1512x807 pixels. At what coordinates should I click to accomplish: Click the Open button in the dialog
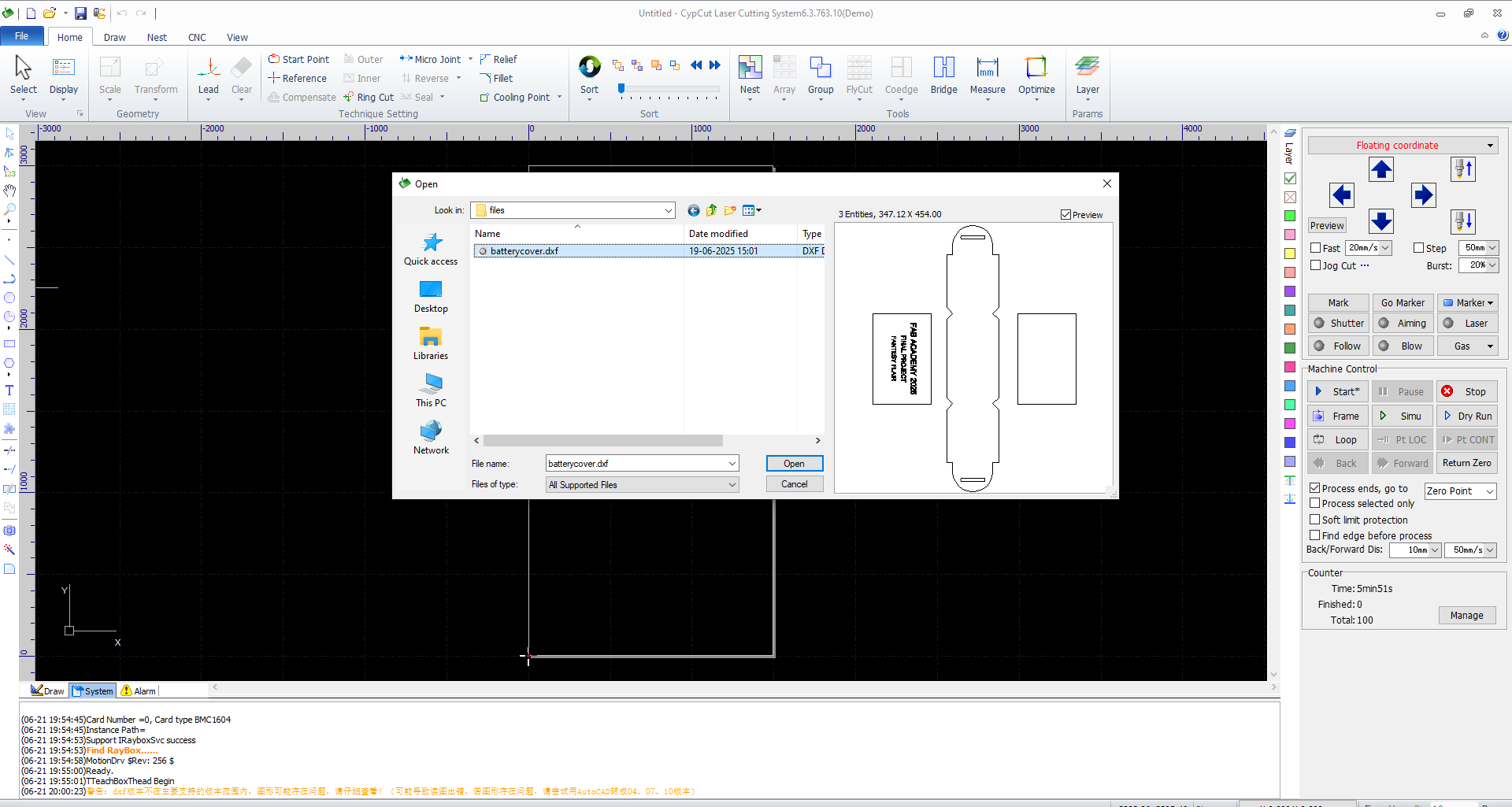tap(795, 464)
